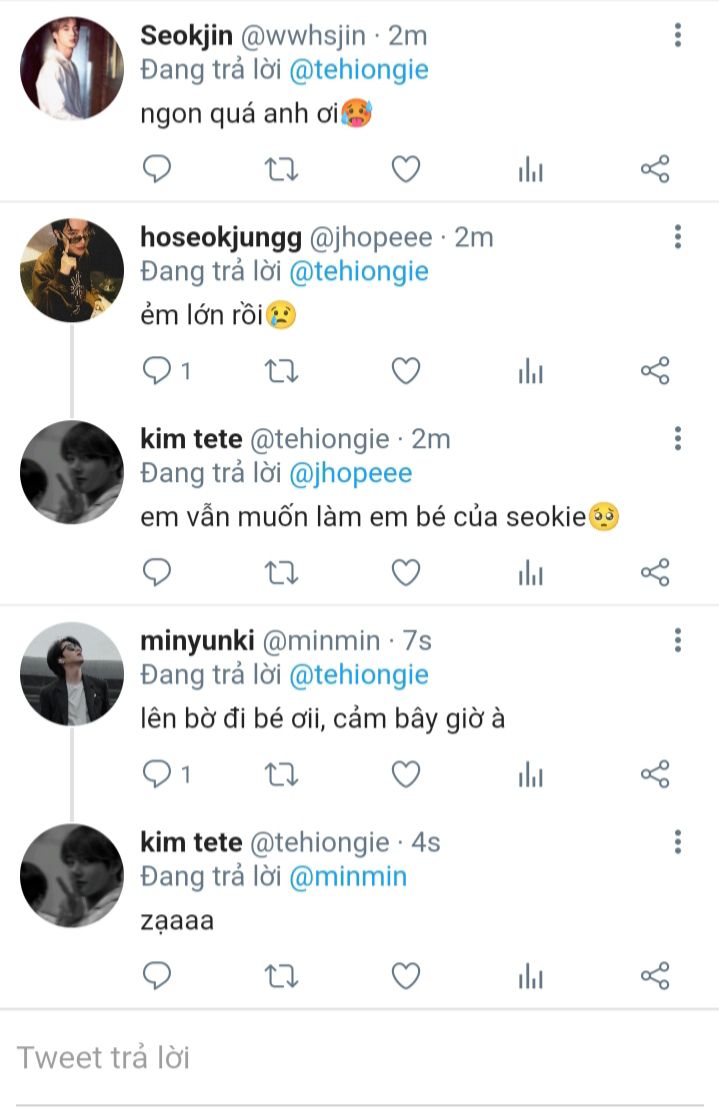The width and height of the screenshot is (719, 1110).
Task: Open the @tehiongie mention in Seokjin's reply
Action: pos(359,70)
